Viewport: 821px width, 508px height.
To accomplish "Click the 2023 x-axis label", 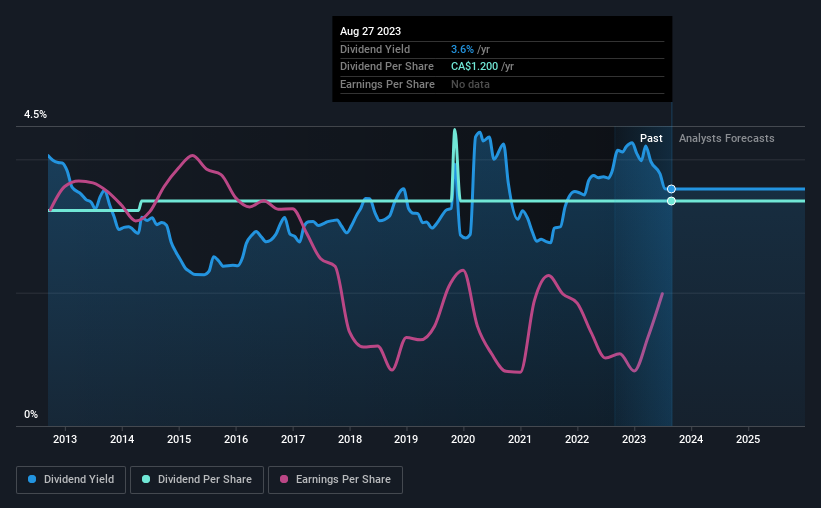I will click(634, 439).
